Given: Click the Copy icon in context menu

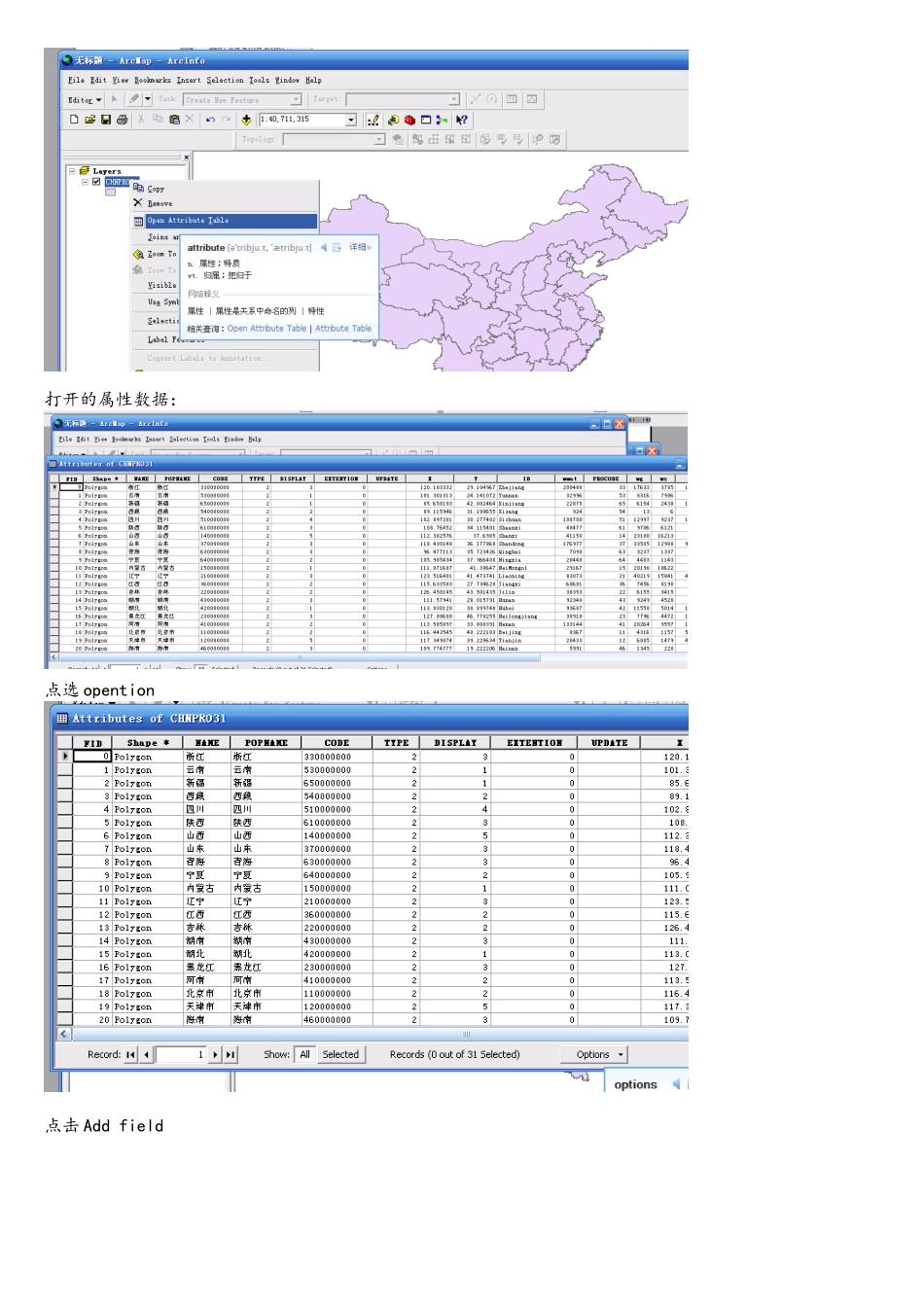Looking at the screenshot, I should point(138,188).
